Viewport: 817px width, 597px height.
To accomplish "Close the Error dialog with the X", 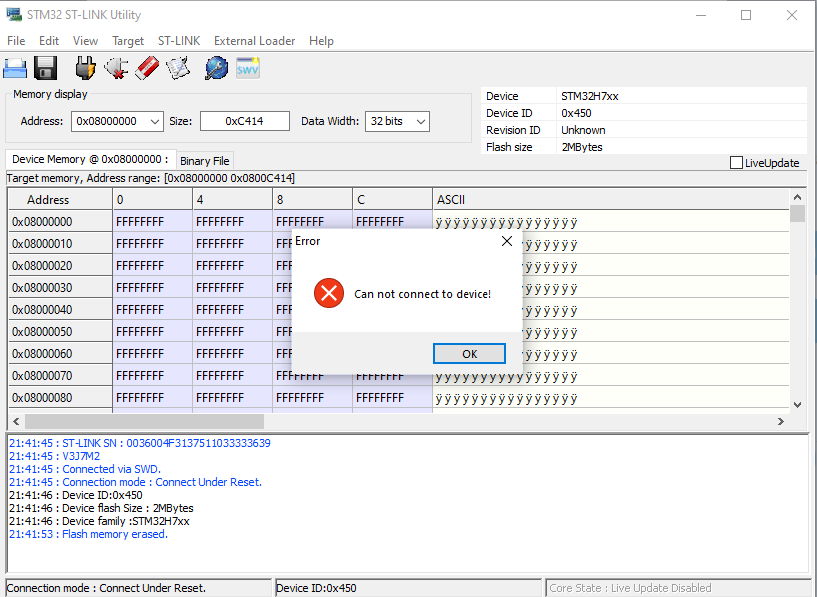I will 506,241.
